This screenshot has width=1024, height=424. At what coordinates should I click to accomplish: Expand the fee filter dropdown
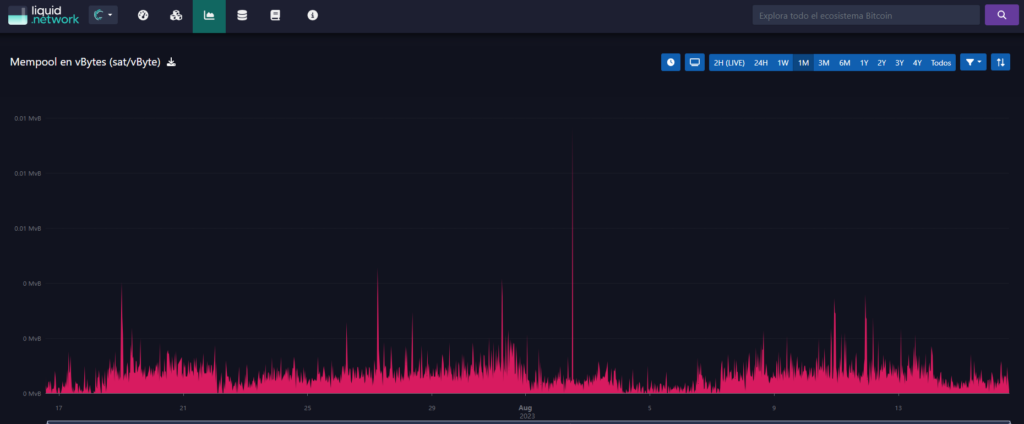tap(973, 62)
